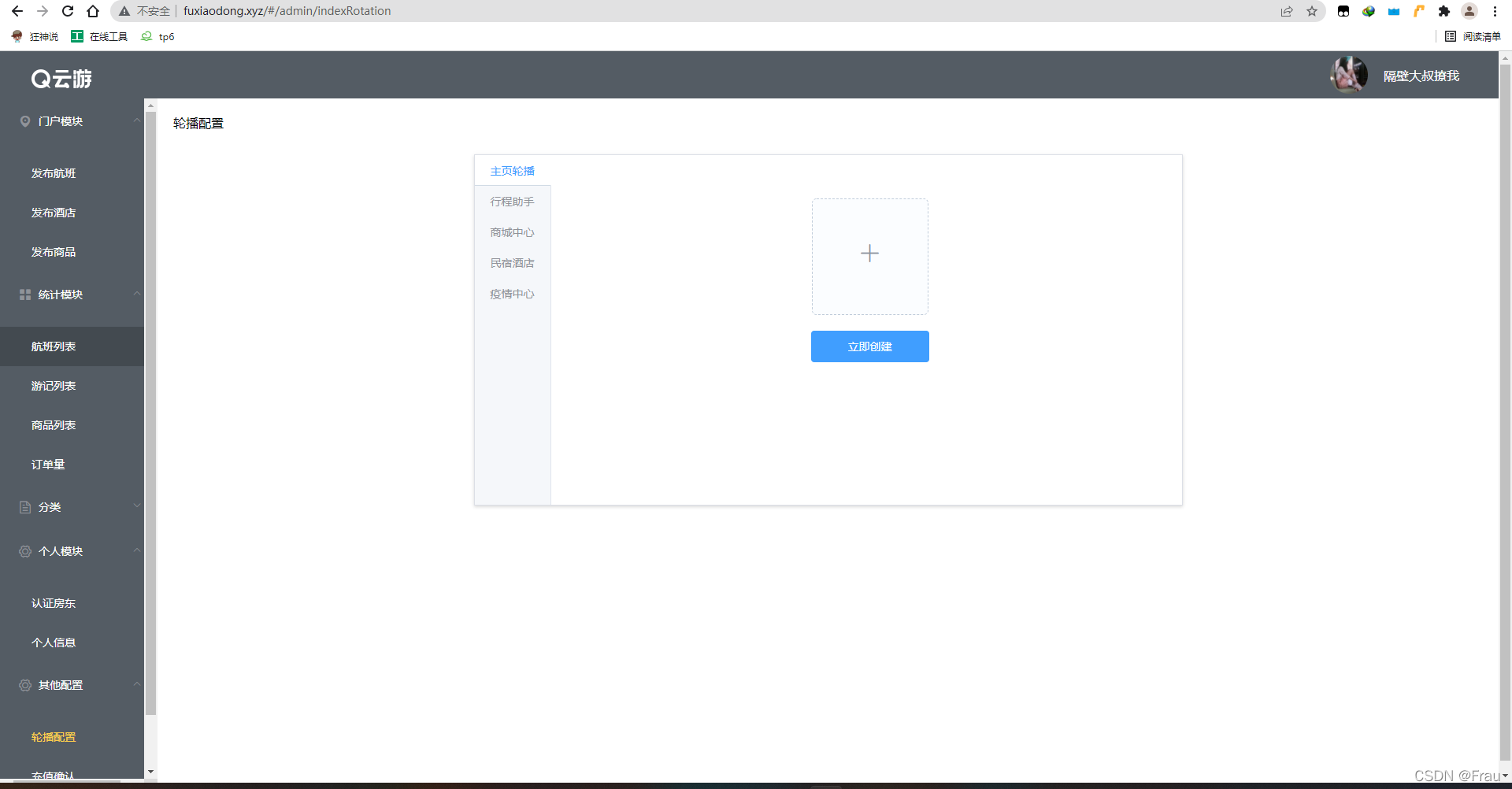Click the 门户模块 location pin icon
Viewport: 1512px width, 789px height.
click(x=25, y=121)
